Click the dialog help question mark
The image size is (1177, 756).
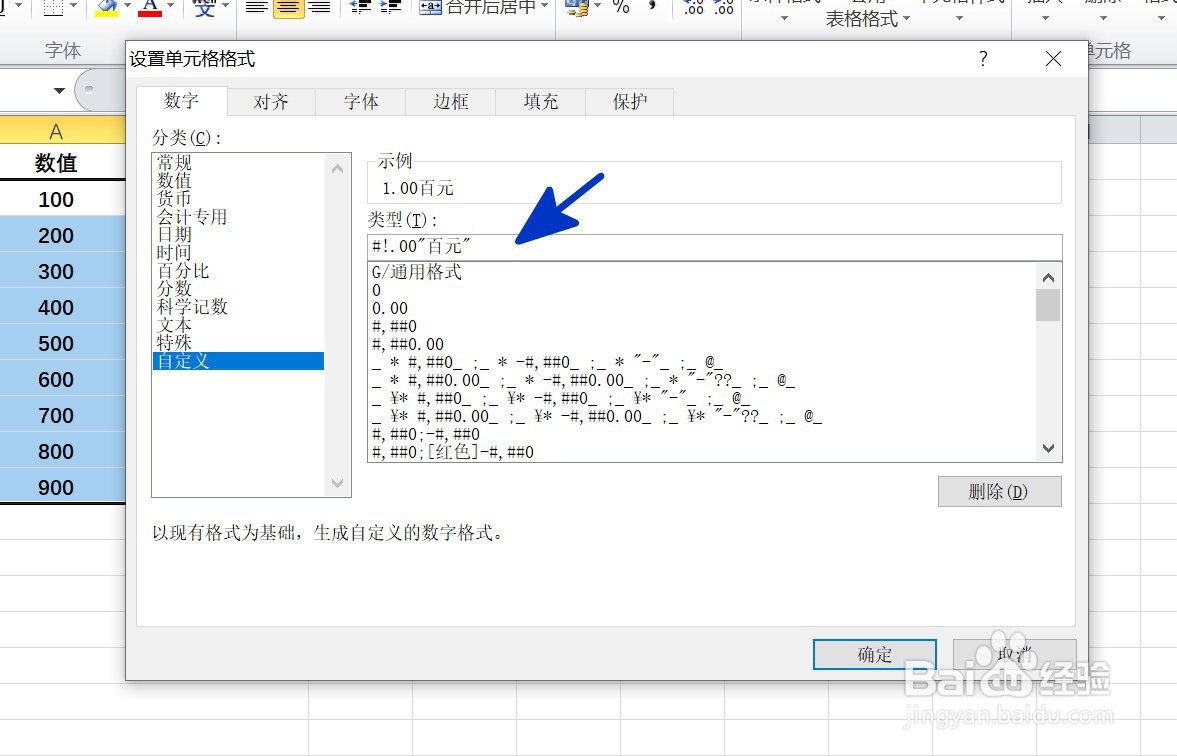click(983, 59)
